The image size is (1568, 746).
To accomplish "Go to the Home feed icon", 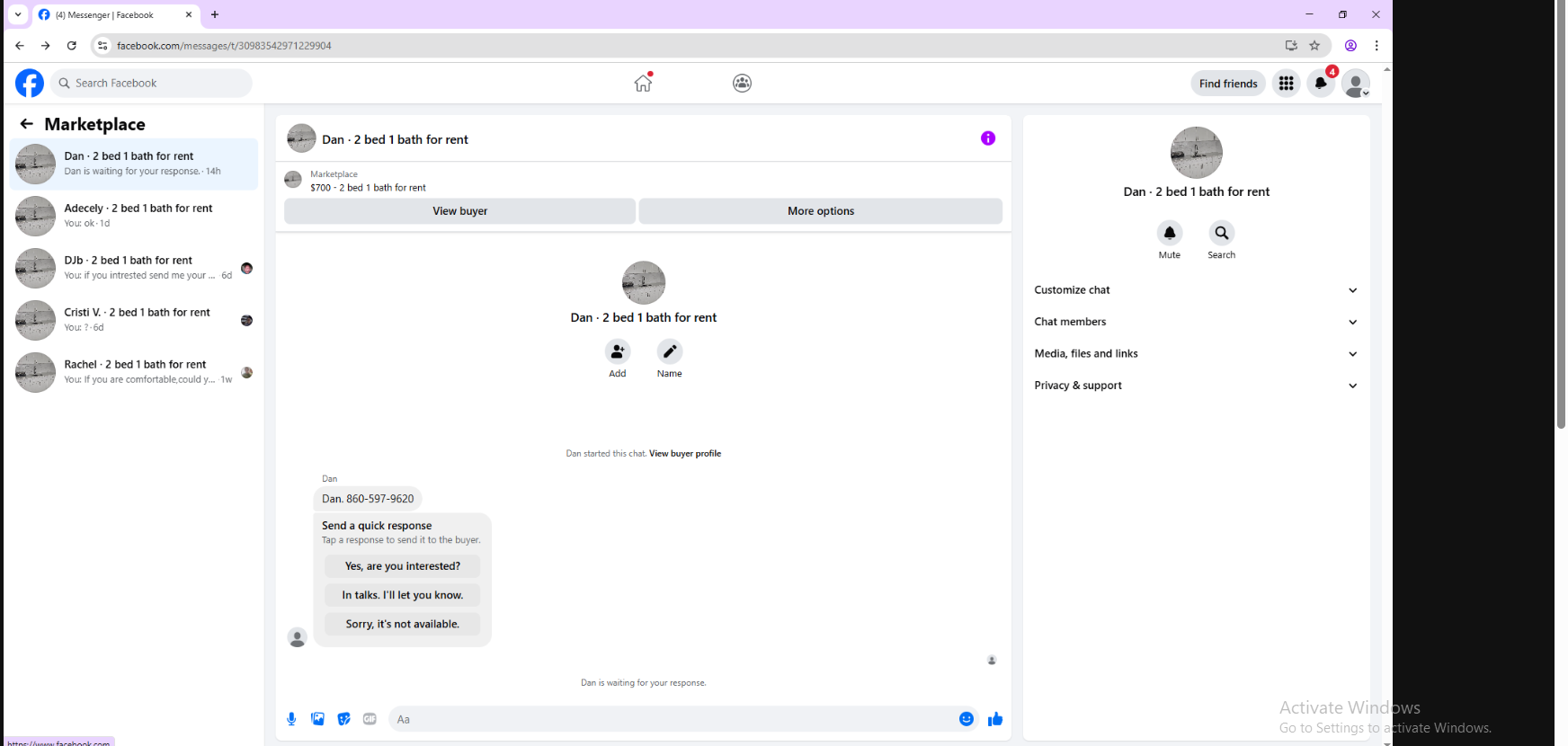I will 643,83.
